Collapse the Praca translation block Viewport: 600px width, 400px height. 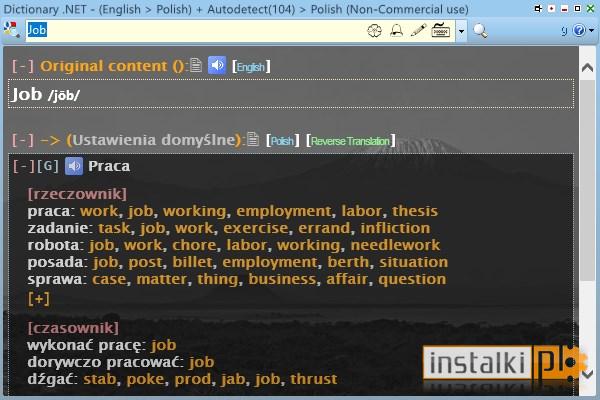click(x=24, y=166)
